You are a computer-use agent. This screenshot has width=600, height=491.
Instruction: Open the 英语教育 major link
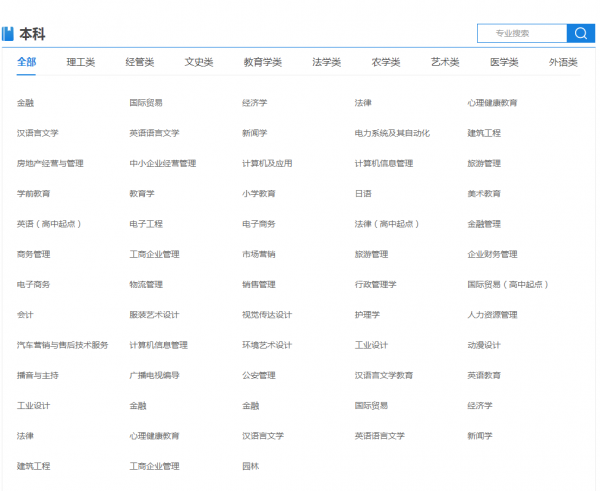pos(484,375)
